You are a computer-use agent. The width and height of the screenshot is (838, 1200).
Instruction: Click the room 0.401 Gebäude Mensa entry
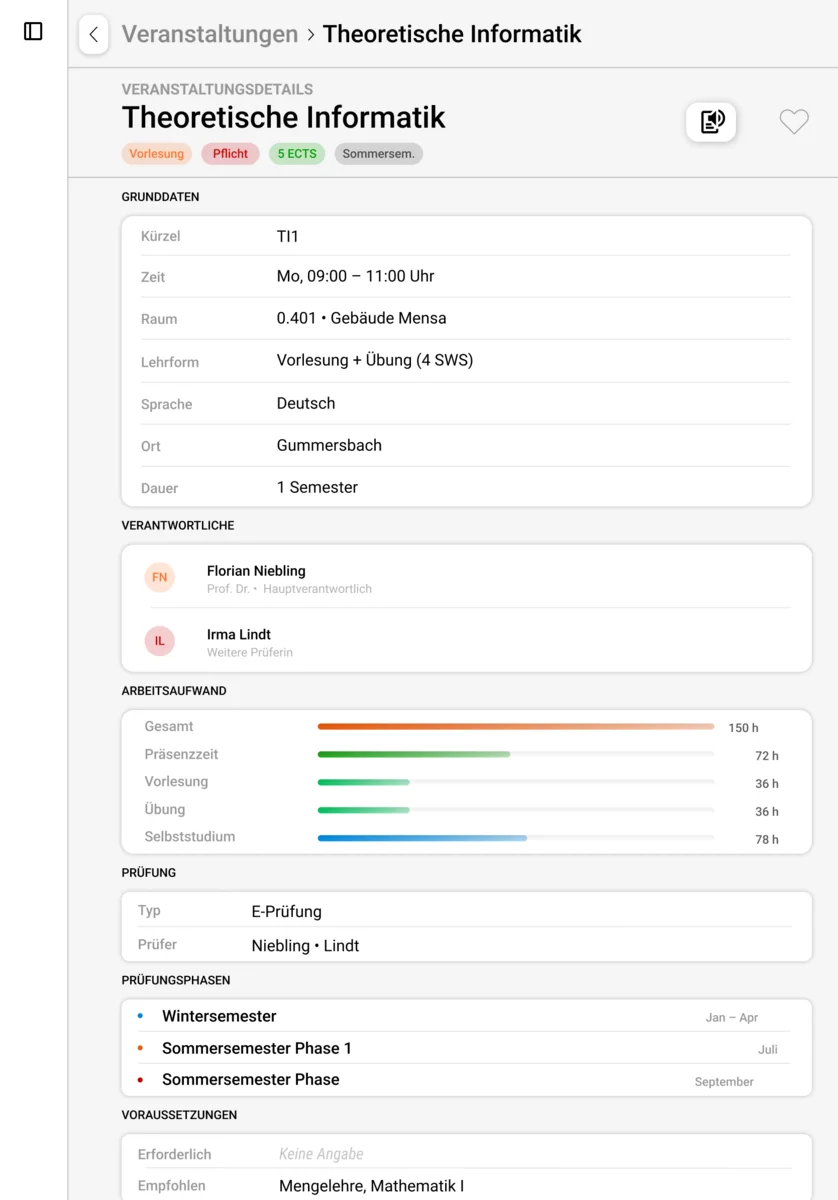[361, 318]
